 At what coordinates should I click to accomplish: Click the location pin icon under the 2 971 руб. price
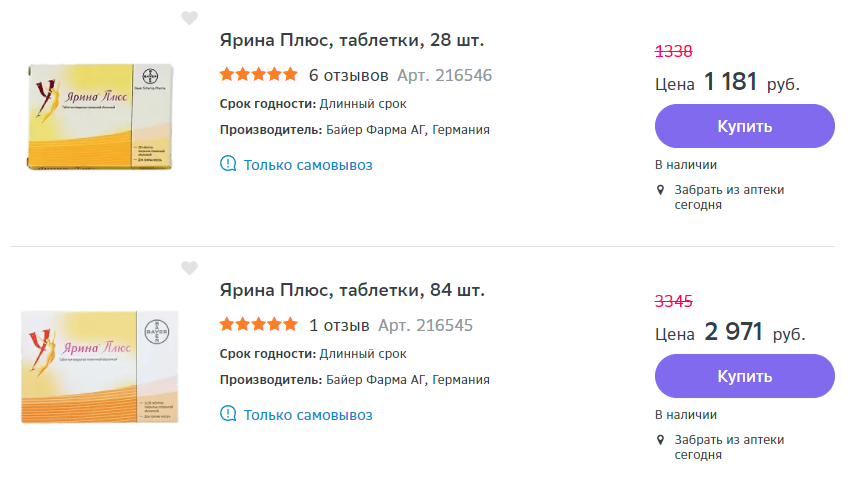660,439
